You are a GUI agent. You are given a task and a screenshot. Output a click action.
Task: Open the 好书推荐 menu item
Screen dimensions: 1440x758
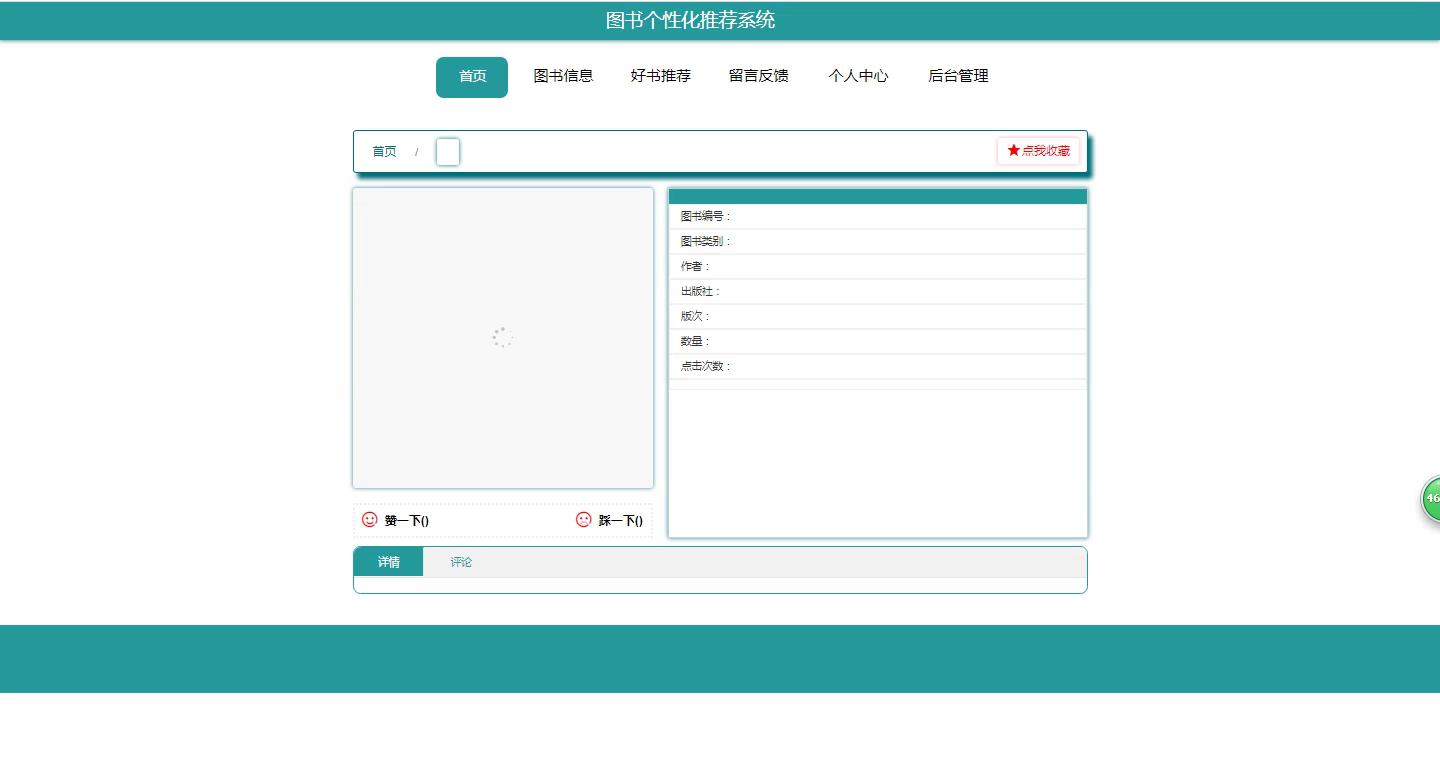(660, 77)
